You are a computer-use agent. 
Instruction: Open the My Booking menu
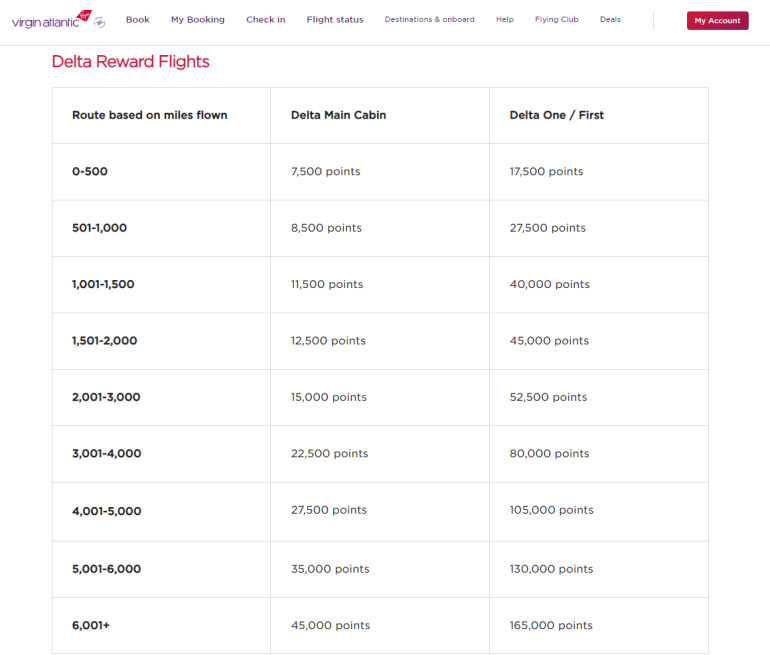tap(198, 20)
